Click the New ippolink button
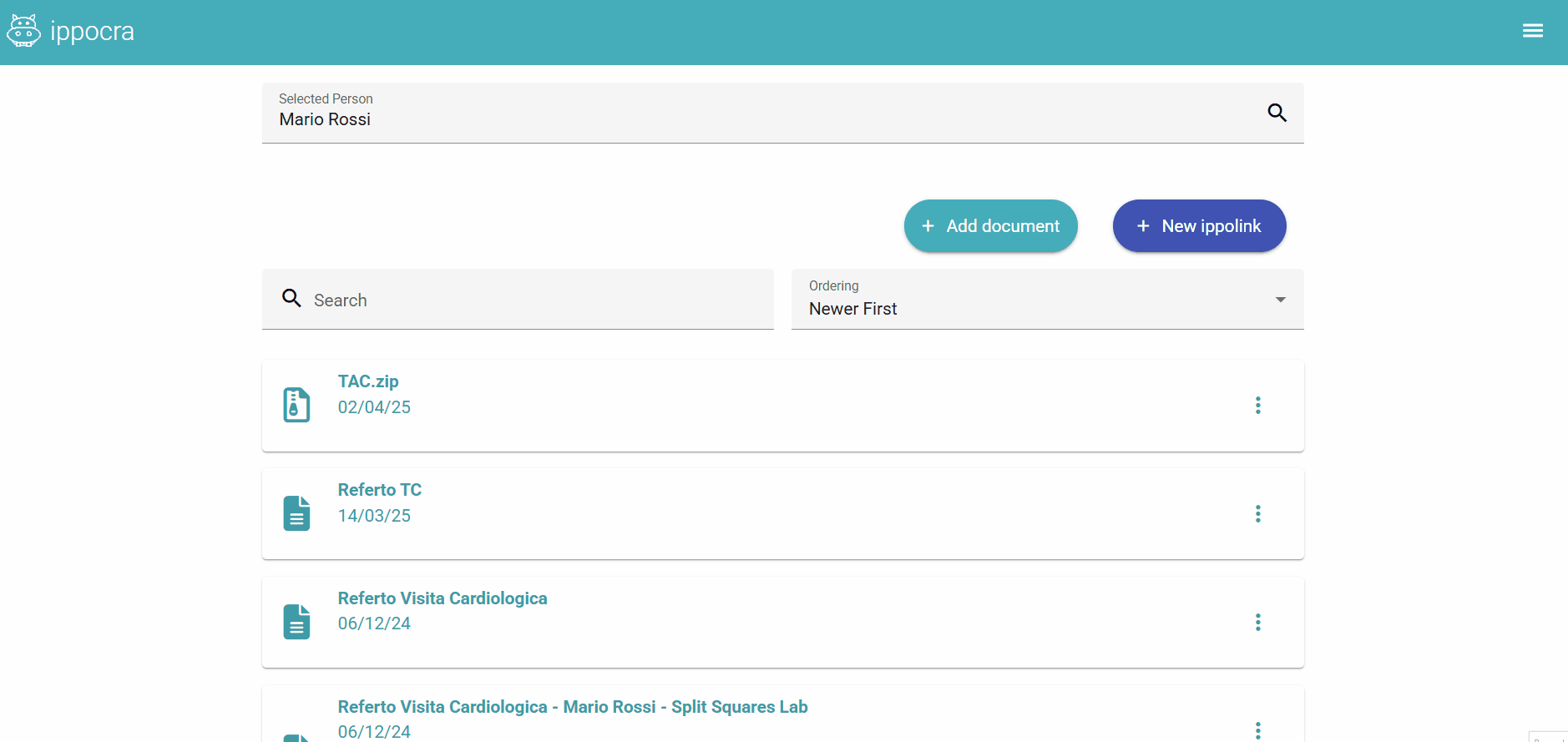The image size is (1568, 742). click(x=1200, y=226)
